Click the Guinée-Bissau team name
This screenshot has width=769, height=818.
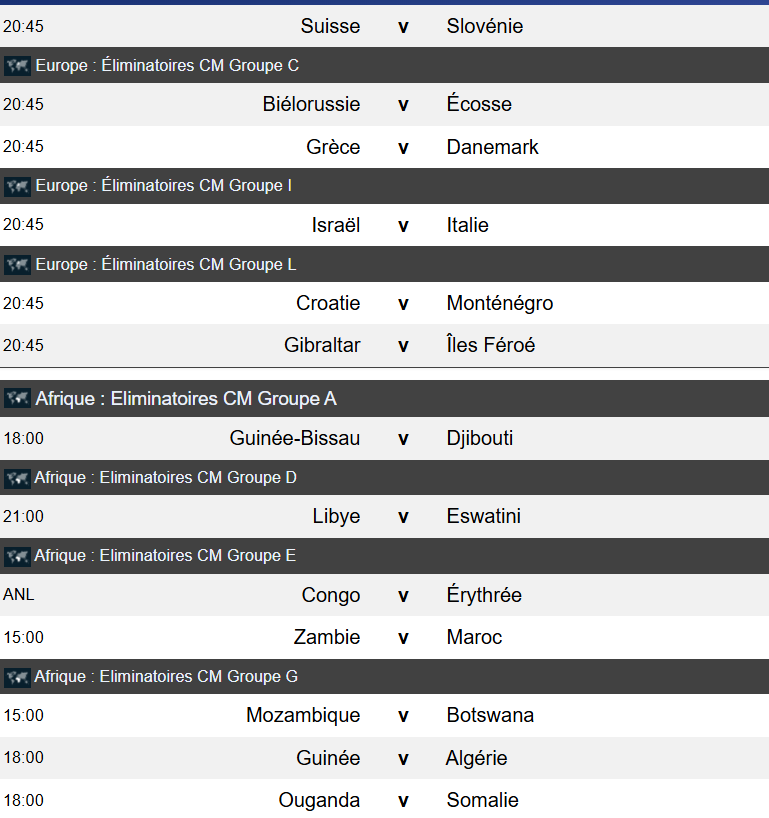point(294,438)
